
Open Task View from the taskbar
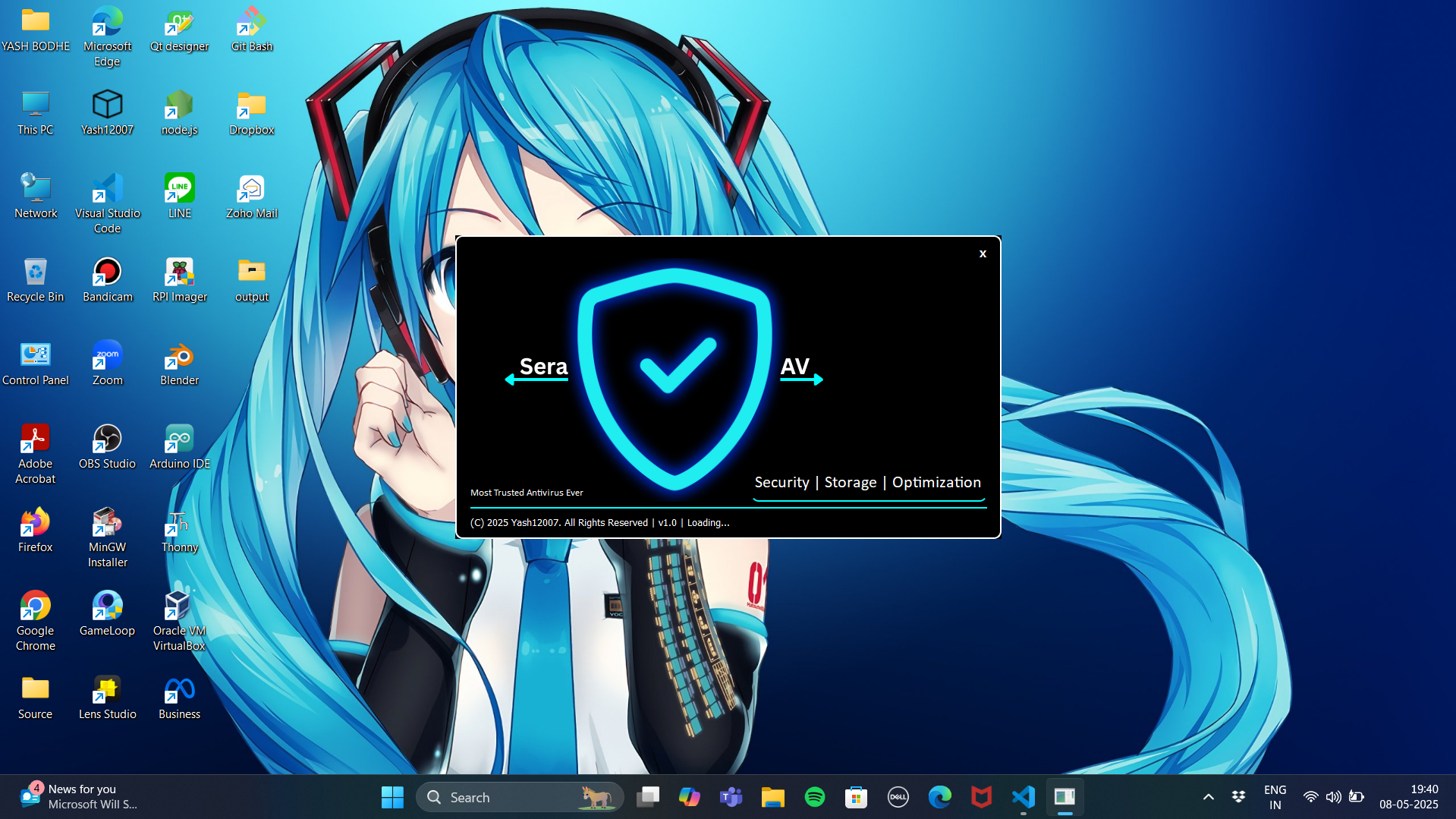pos(648,797)
